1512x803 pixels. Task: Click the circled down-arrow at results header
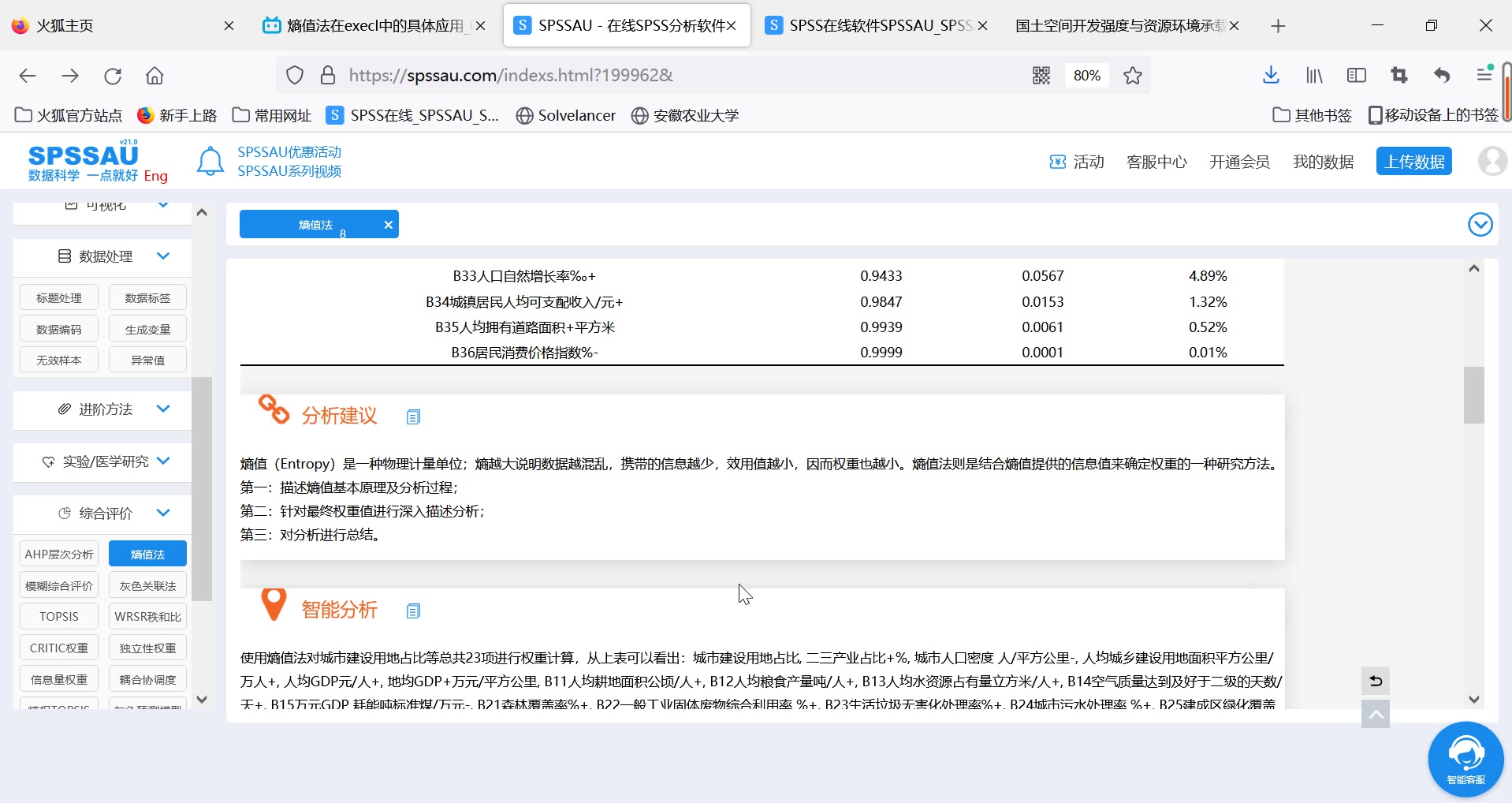click(x=1480, y=225)
